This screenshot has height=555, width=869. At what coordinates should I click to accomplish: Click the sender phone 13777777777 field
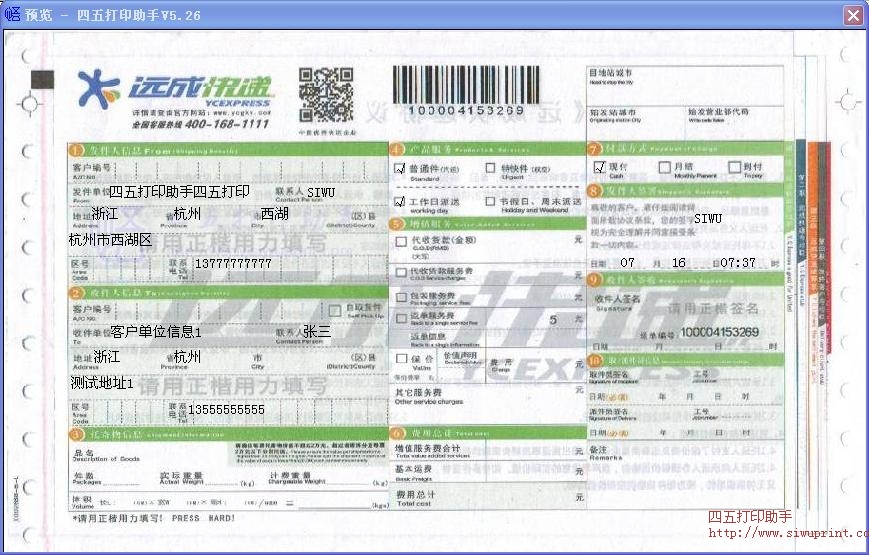point(232,263)
